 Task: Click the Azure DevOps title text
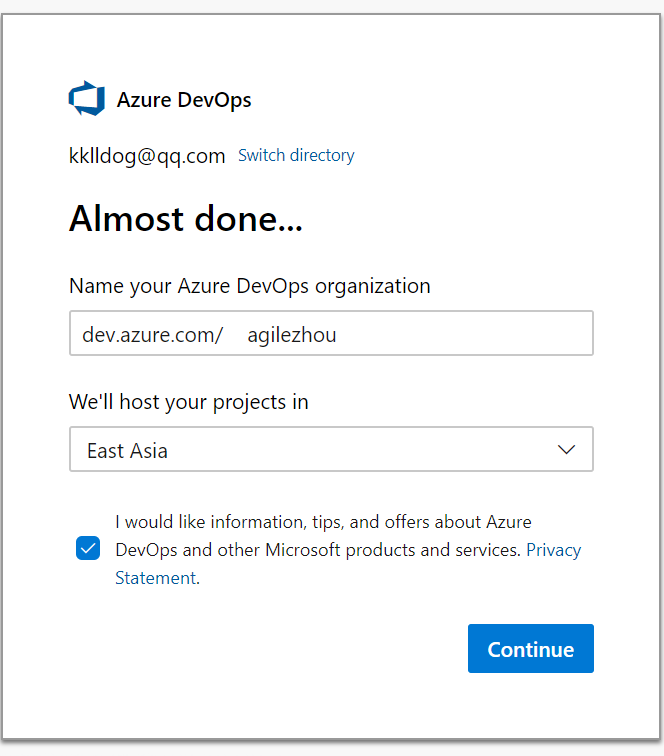click(184, 100)
